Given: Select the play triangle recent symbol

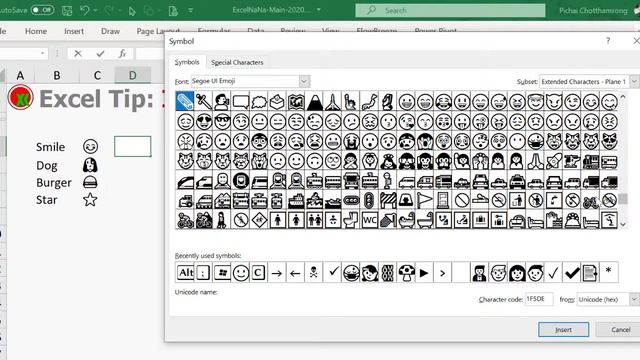Looking at the screenshot, I should click(424, 273).
